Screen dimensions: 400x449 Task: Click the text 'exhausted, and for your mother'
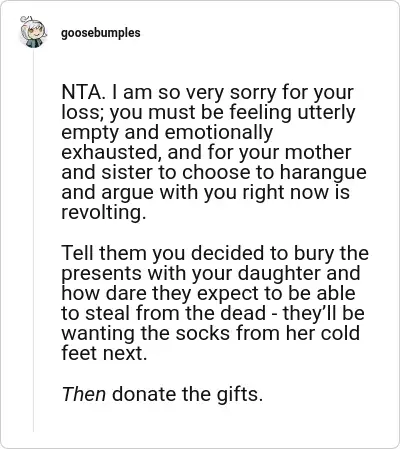click(206, 152)
